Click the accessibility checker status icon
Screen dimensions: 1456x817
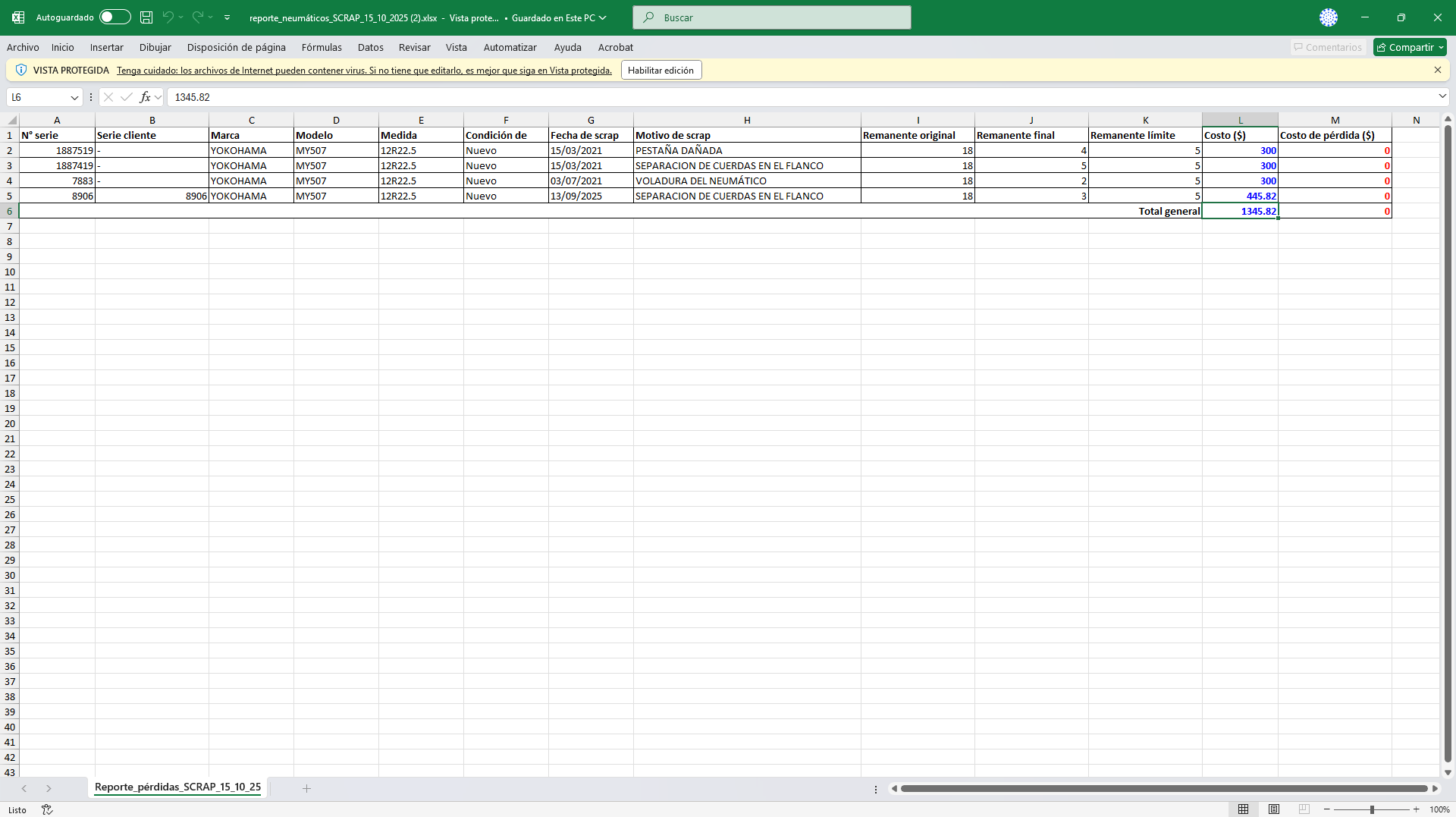pos(47,809)
